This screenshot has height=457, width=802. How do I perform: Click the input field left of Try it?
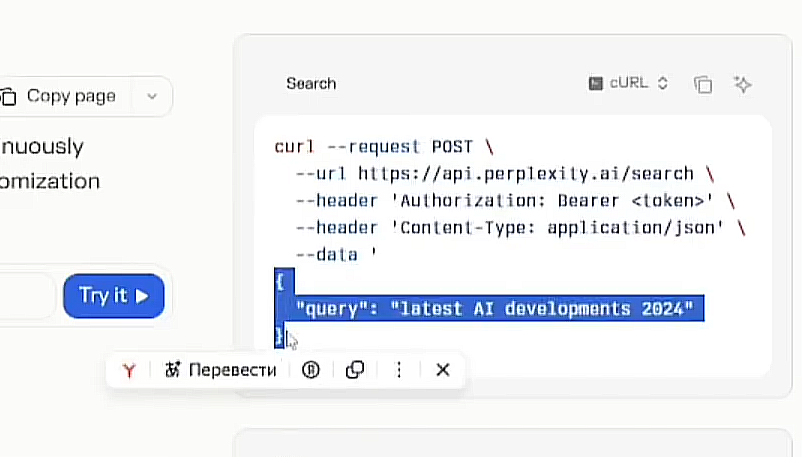click(x=25, y=296)
